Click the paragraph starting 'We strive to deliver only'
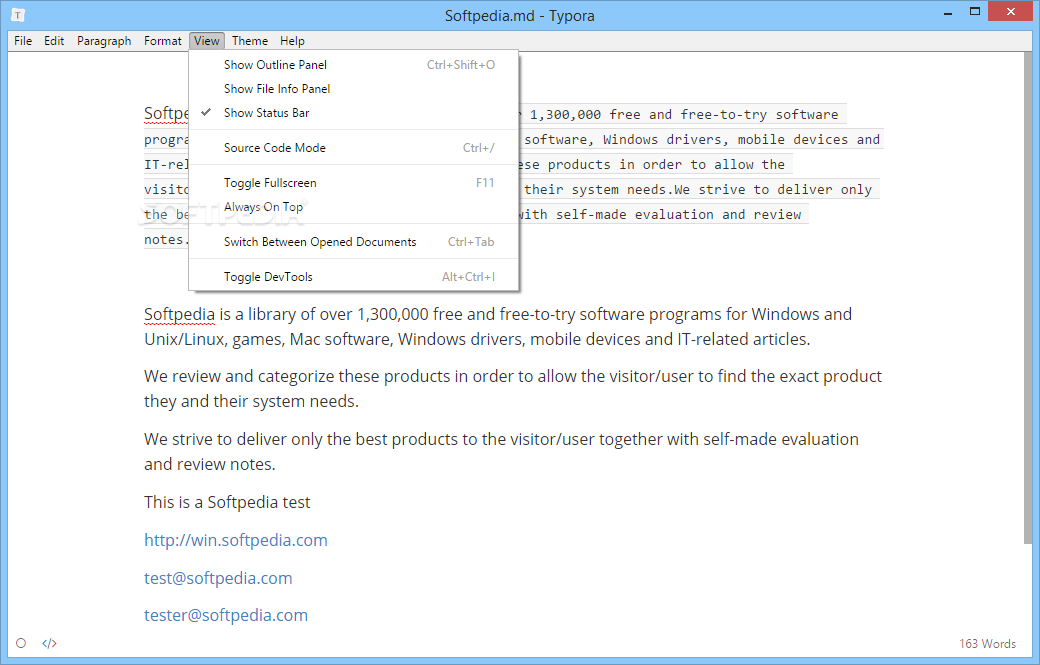Viewport: 1040px width, 665px height. (501, 452)
